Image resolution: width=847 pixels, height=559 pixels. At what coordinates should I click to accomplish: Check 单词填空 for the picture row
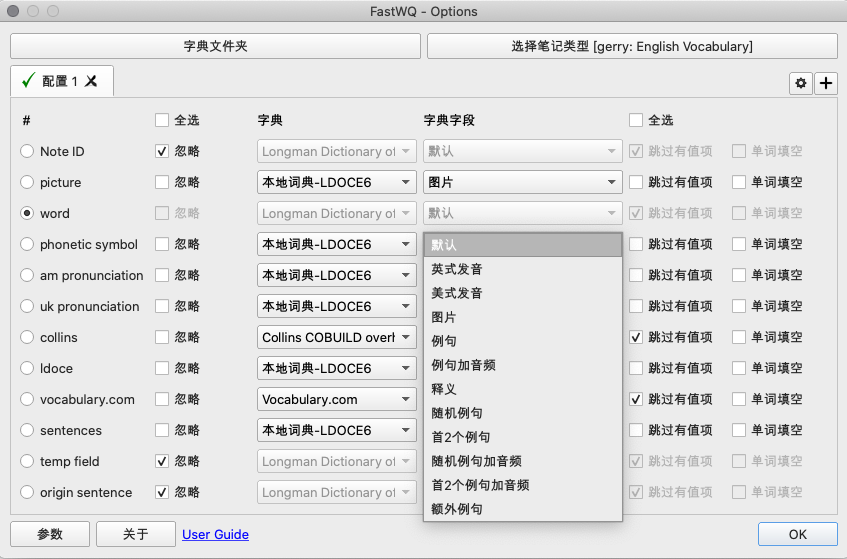(739, 183)
